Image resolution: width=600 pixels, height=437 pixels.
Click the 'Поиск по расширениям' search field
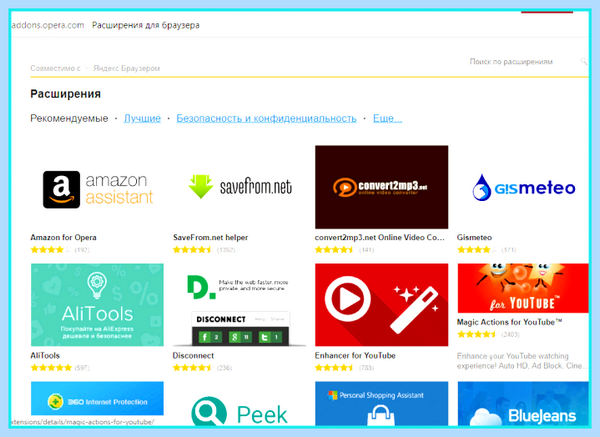click(511, 62)
